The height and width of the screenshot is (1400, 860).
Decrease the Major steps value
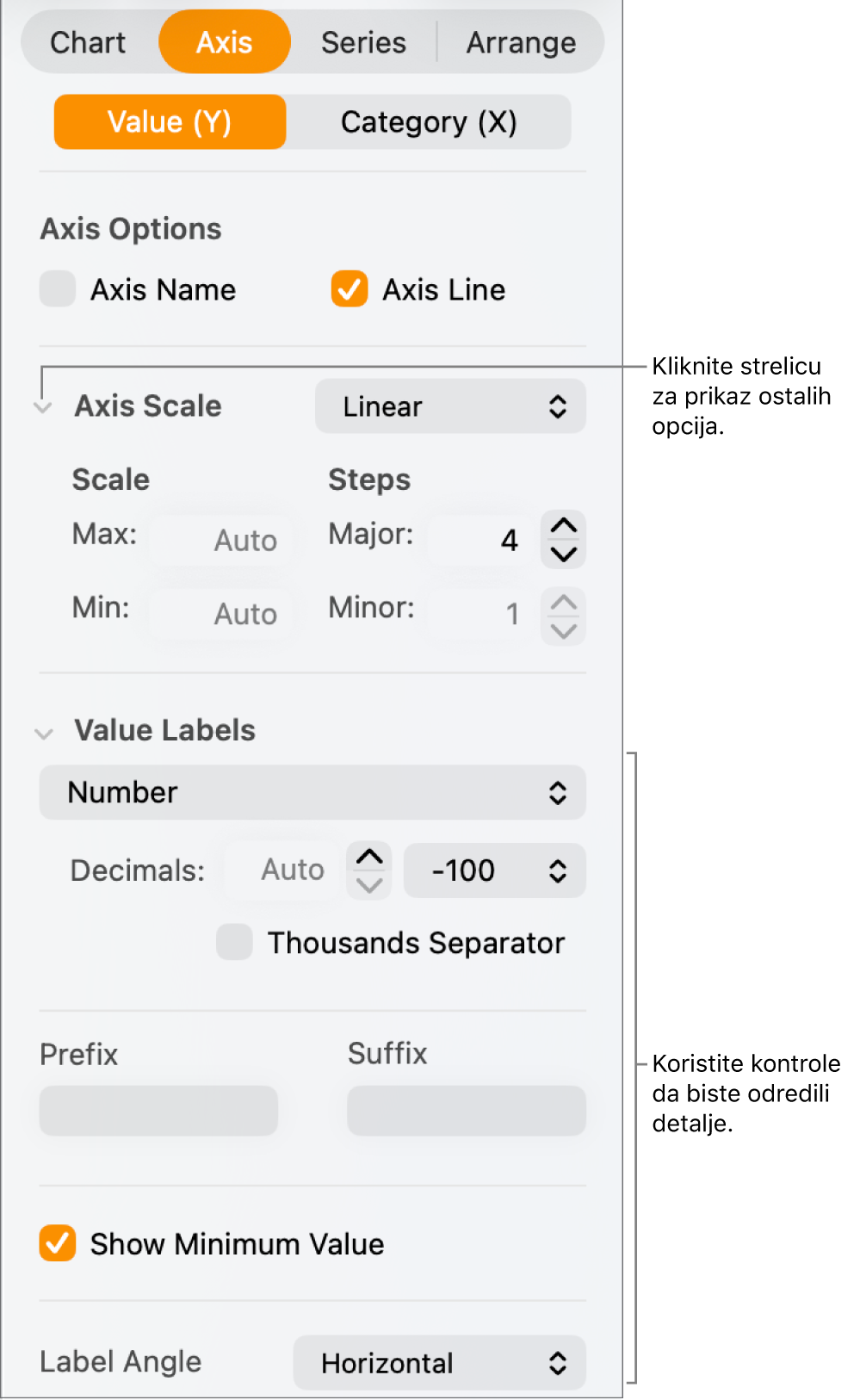(x=563, y=554)
